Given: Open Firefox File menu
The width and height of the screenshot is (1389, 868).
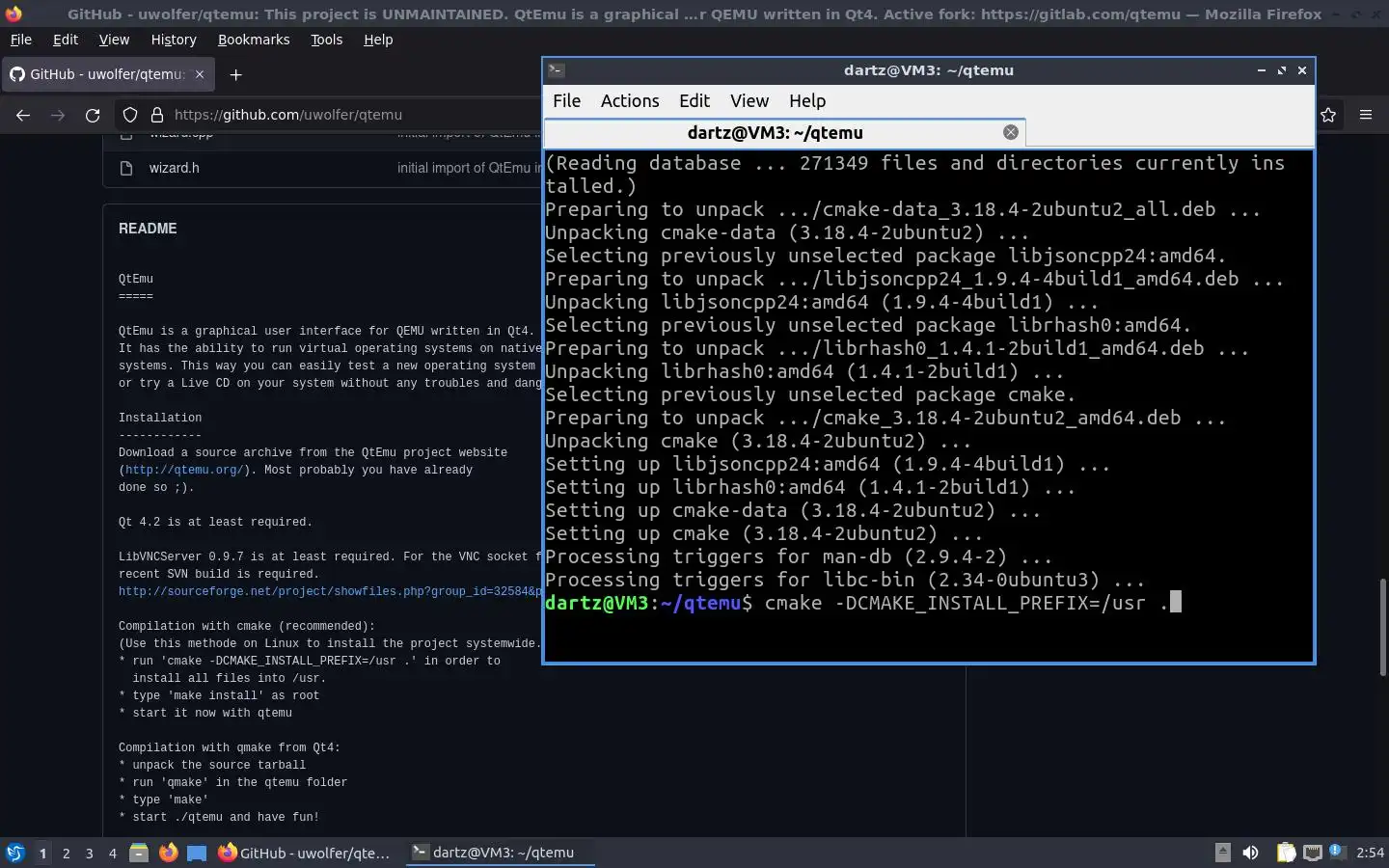Looking at the screenshot, I should click(x=20, y=40).
